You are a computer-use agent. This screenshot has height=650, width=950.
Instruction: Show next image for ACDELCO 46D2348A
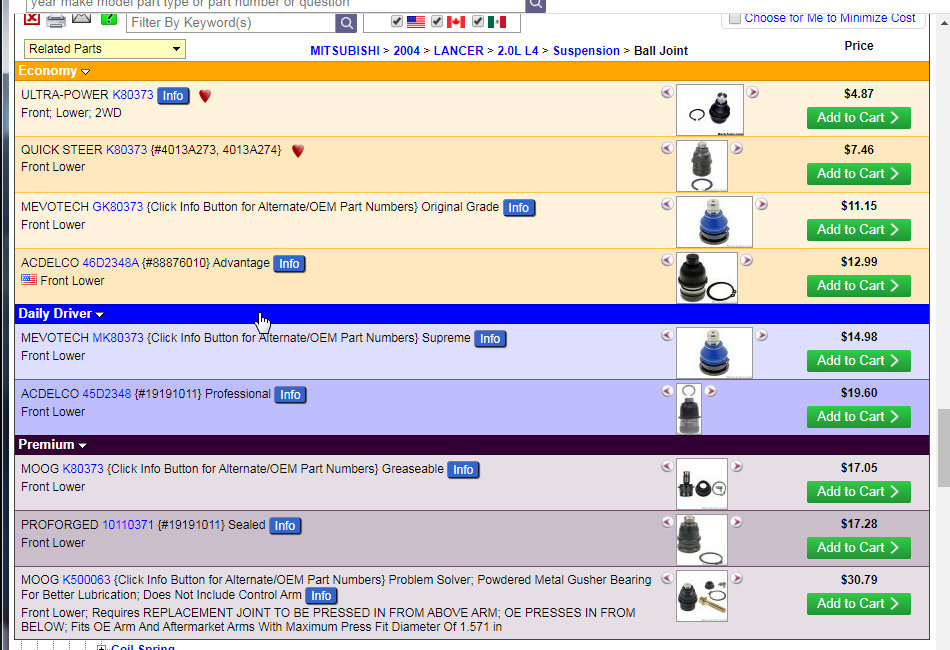click(x=746, y=260)
